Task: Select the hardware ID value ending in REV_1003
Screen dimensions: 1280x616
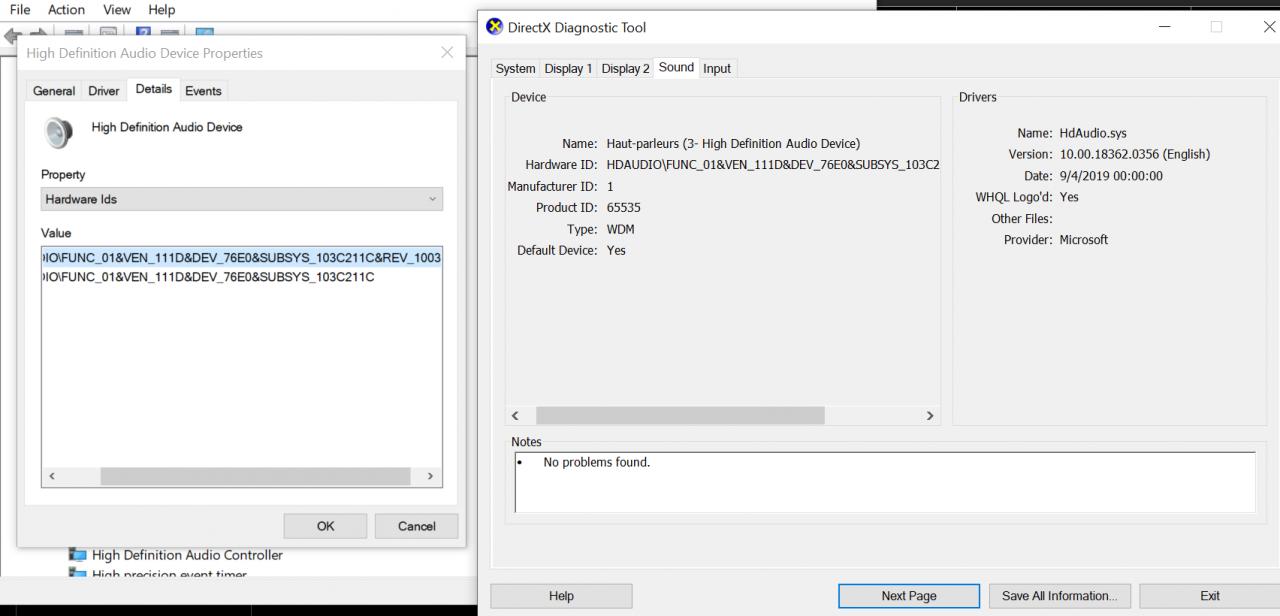Action: click(241, 258)
